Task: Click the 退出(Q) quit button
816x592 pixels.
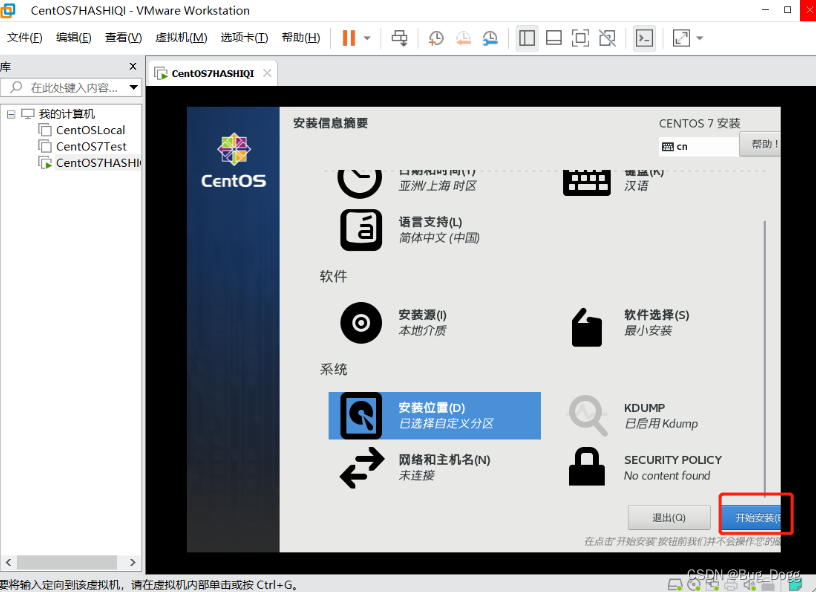Action: (x=669, y=518)
